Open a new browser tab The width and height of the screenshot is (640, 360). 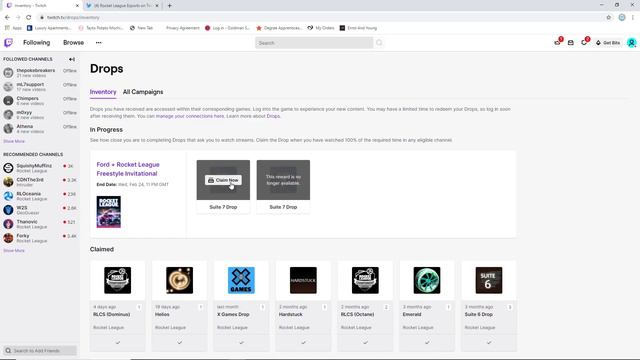(x=169, y=6)
